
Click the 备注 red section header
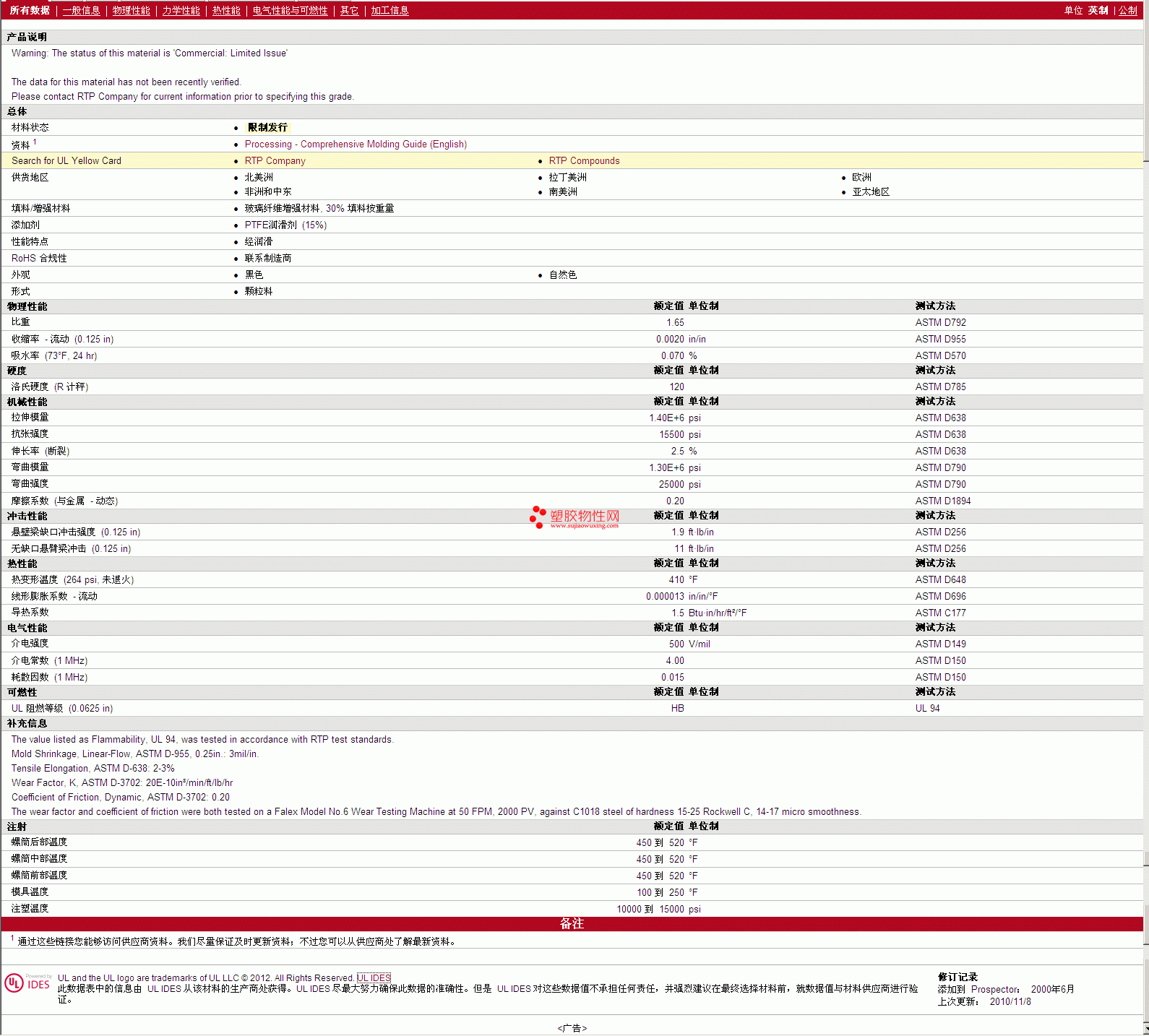point(572,924)
